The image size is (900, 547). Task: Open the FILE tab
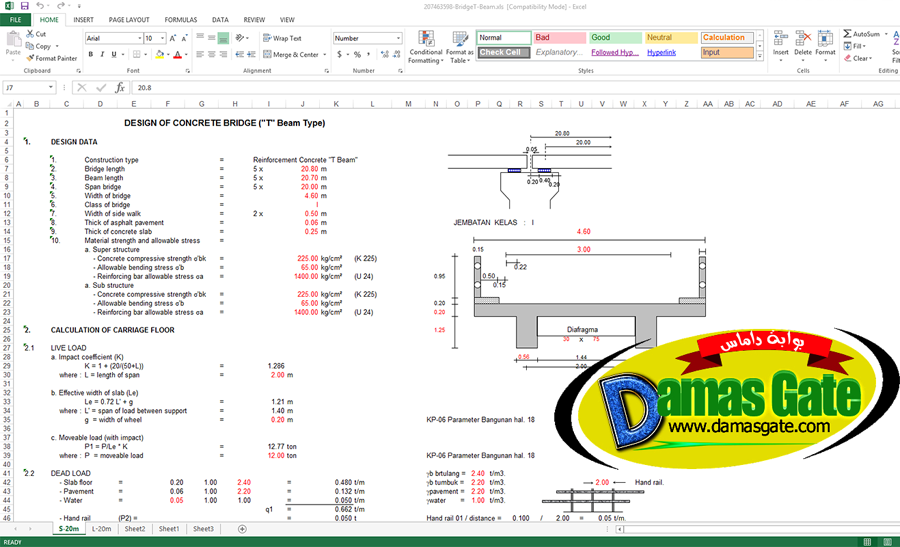pyautogui.click(x=15, y=20)
